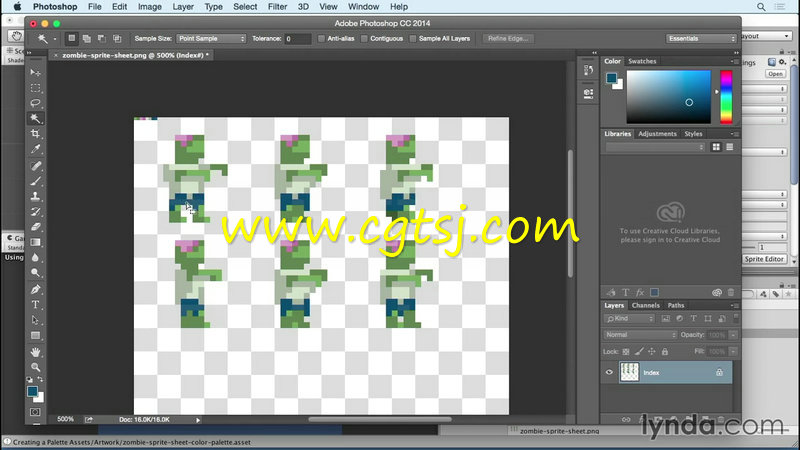
Task: Select the Brush tool
Action: (x=35, y=181)
